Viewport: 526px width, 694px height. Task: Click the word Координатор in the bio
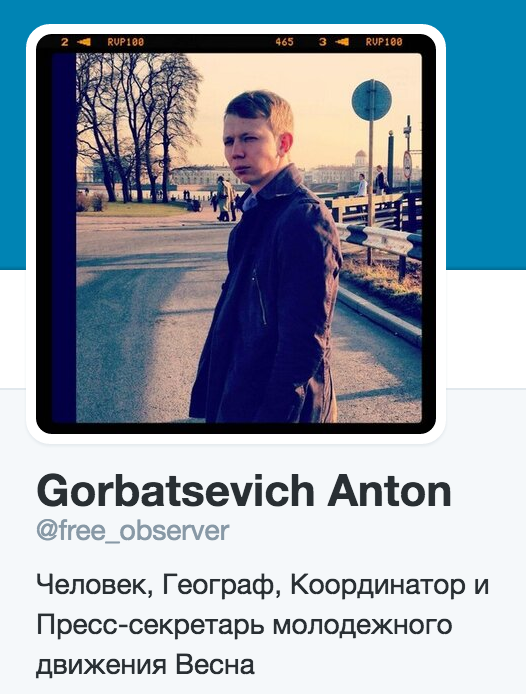tap(378, 586)
